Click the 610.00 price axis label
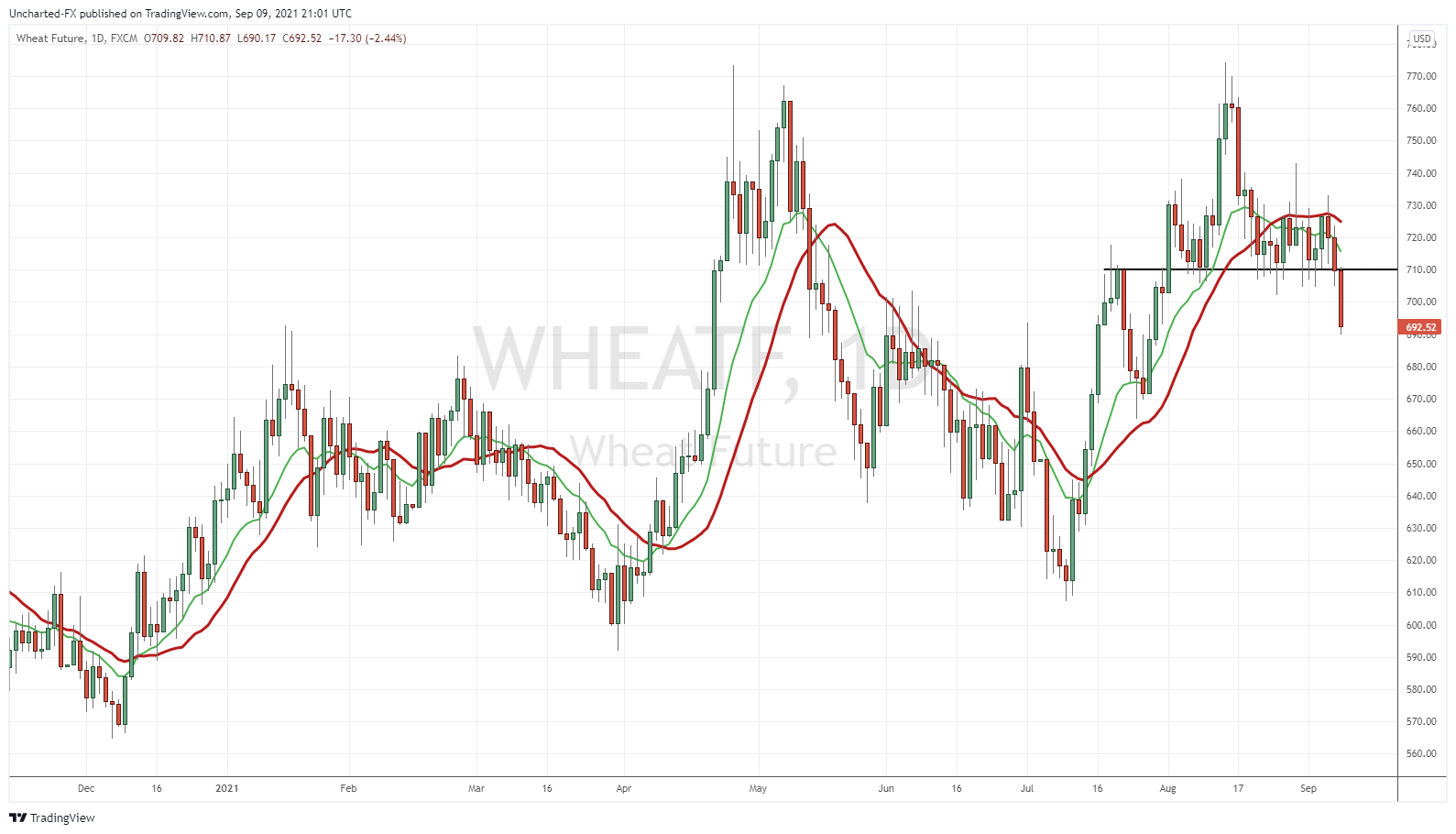Image resolution: width=1456 pixels, height=834 pixels. pos(1421,592)
